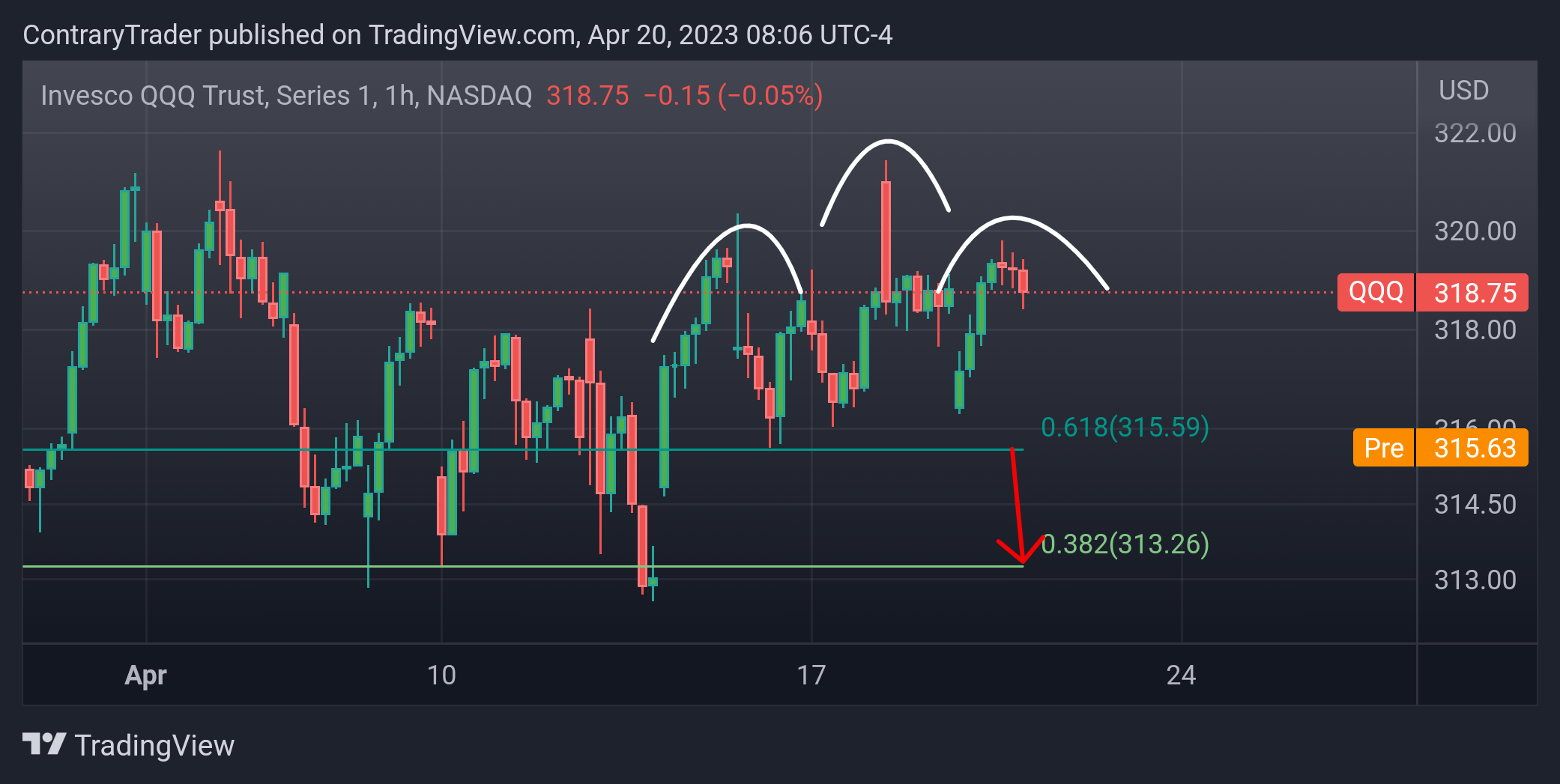Click the 24 date axis label
The image size is (1560, 784).
pos(1181,675)
